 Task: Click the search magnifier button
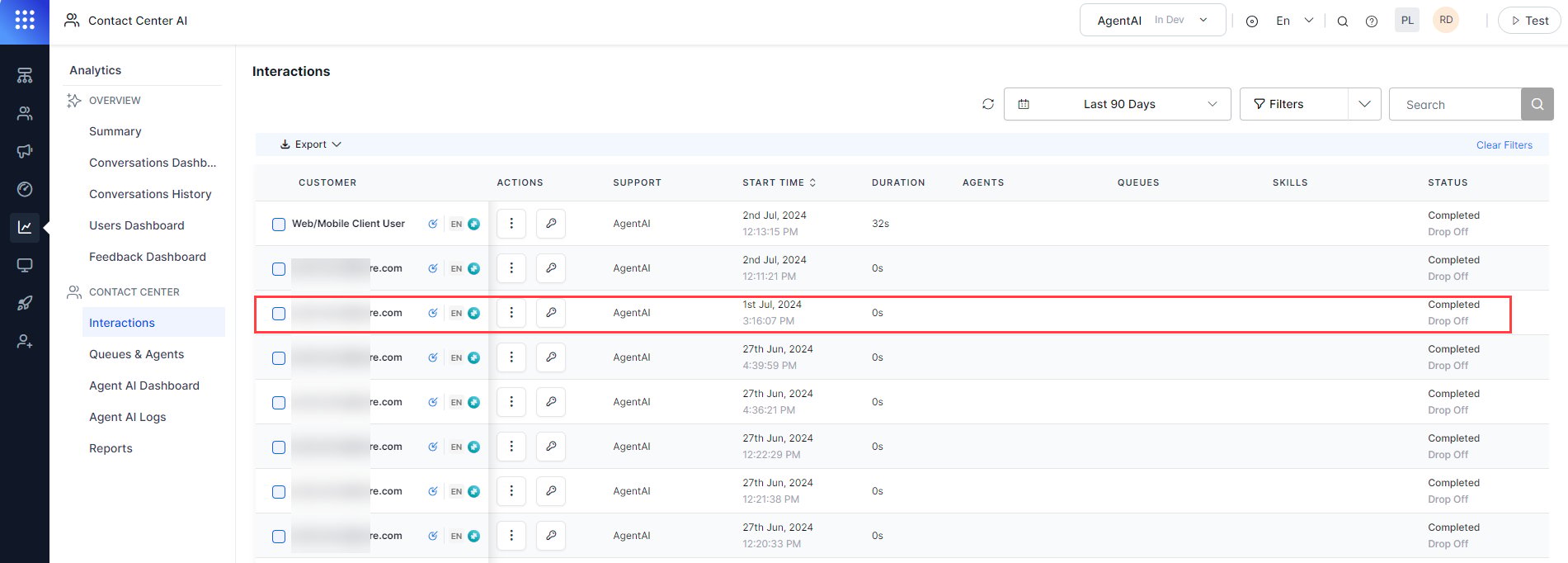pyautogui.click(x=1537, y=104)
